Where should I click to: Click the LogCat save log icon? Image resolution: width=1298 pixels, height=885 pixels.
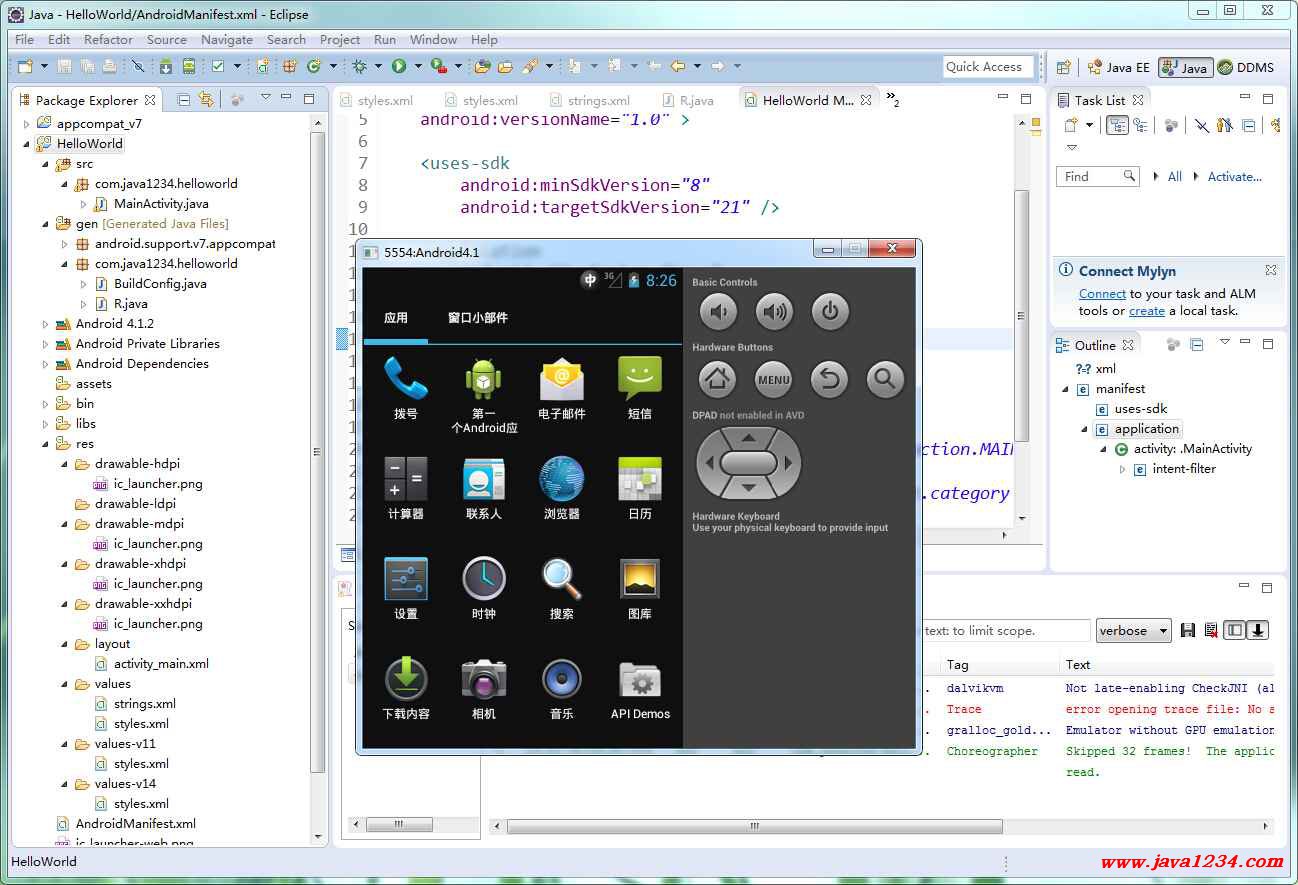pyautogui.click(x=1188, y=630)
